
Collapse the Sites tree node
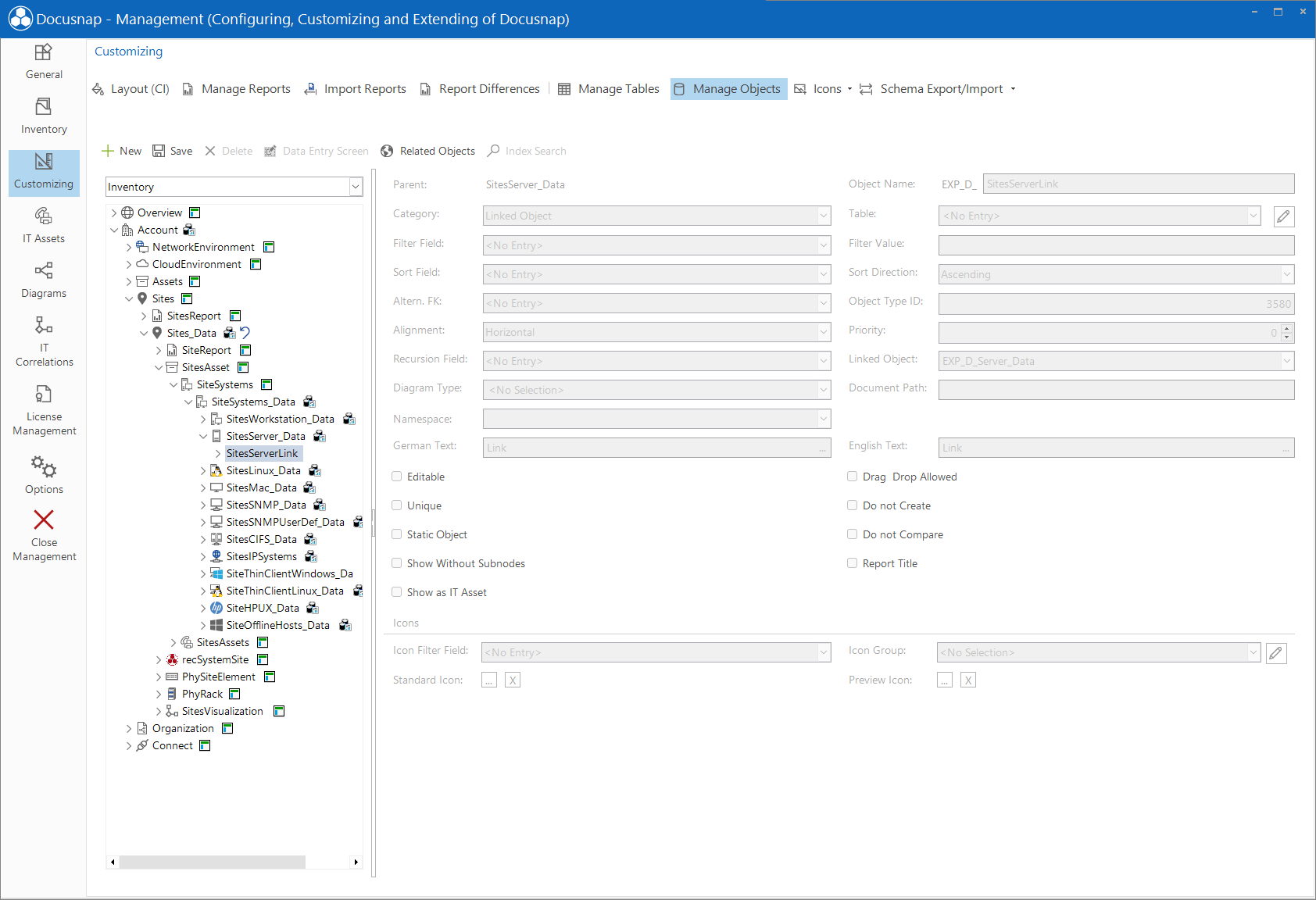point(129,298)
